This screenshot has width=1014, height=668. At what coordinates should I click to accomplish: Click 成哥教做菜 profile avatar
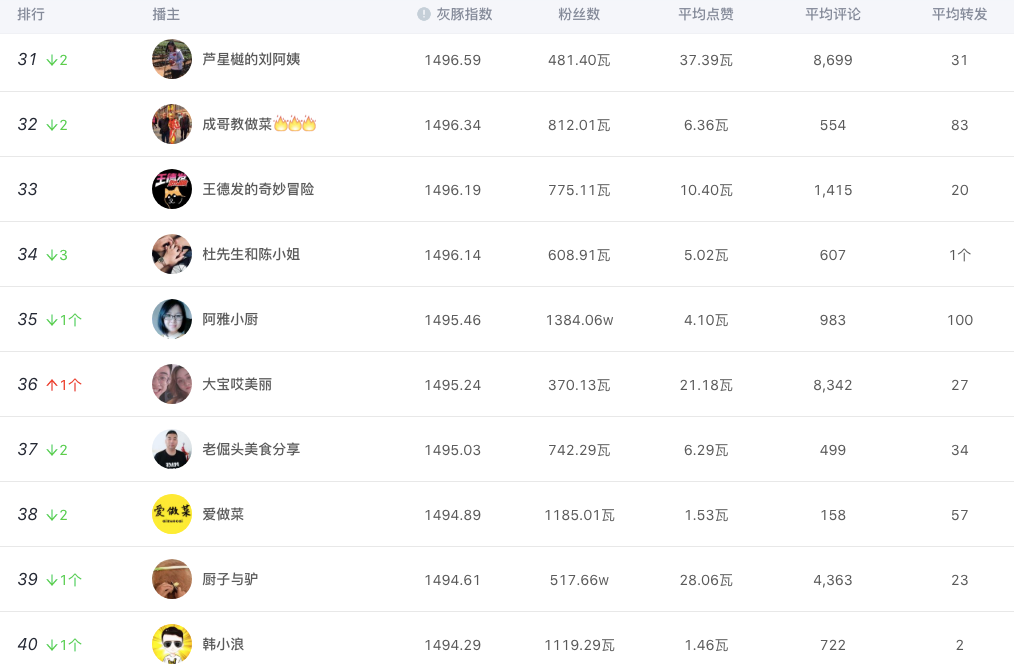pos(172,124)
